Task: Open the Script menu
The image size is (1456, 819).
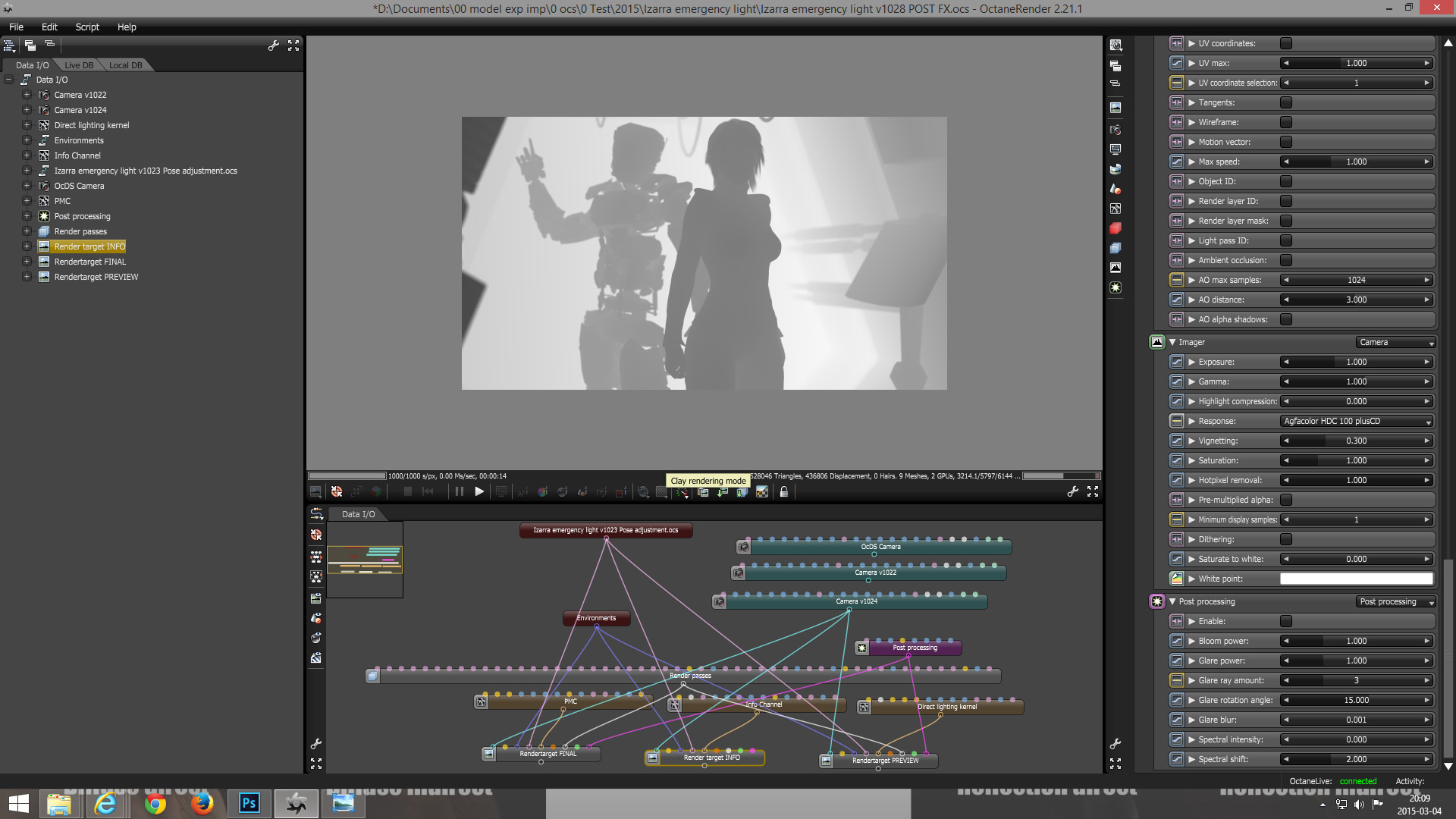Action: (87, 27)
